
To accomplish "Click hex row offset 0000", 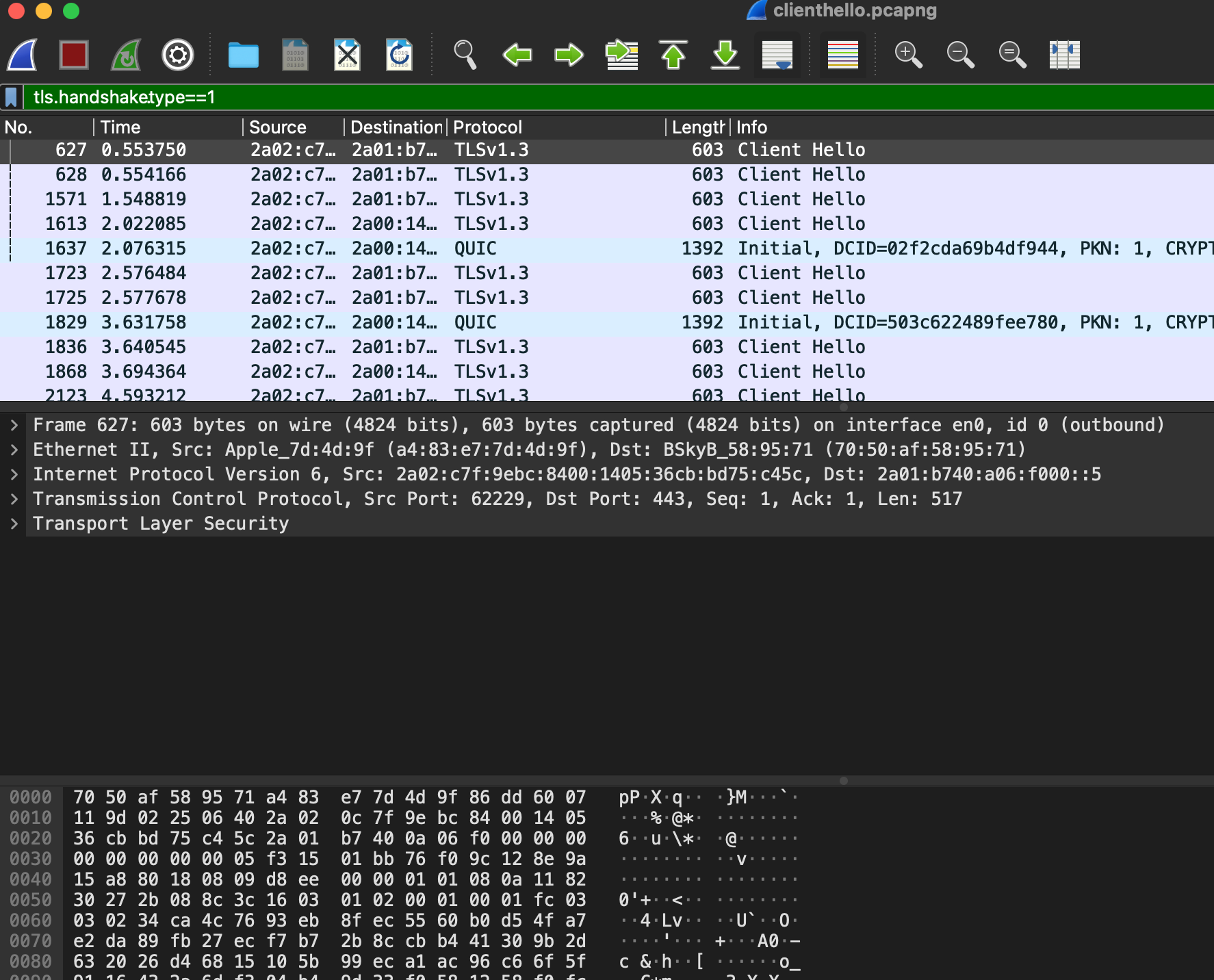I will [31, 797].
